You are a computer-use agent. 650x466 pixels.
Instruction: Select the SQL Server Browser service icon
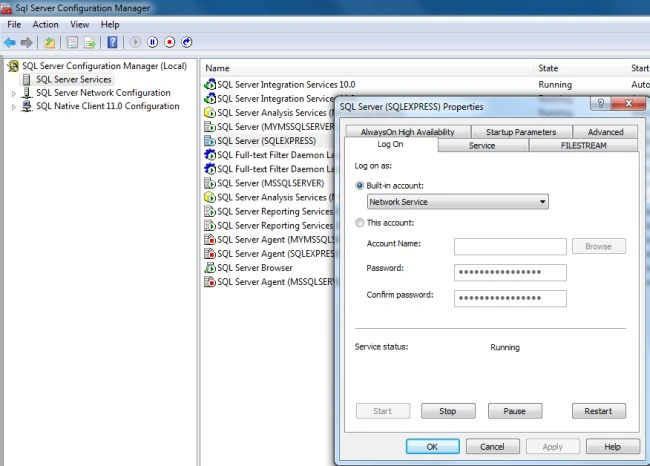click(x=210, y=268)
